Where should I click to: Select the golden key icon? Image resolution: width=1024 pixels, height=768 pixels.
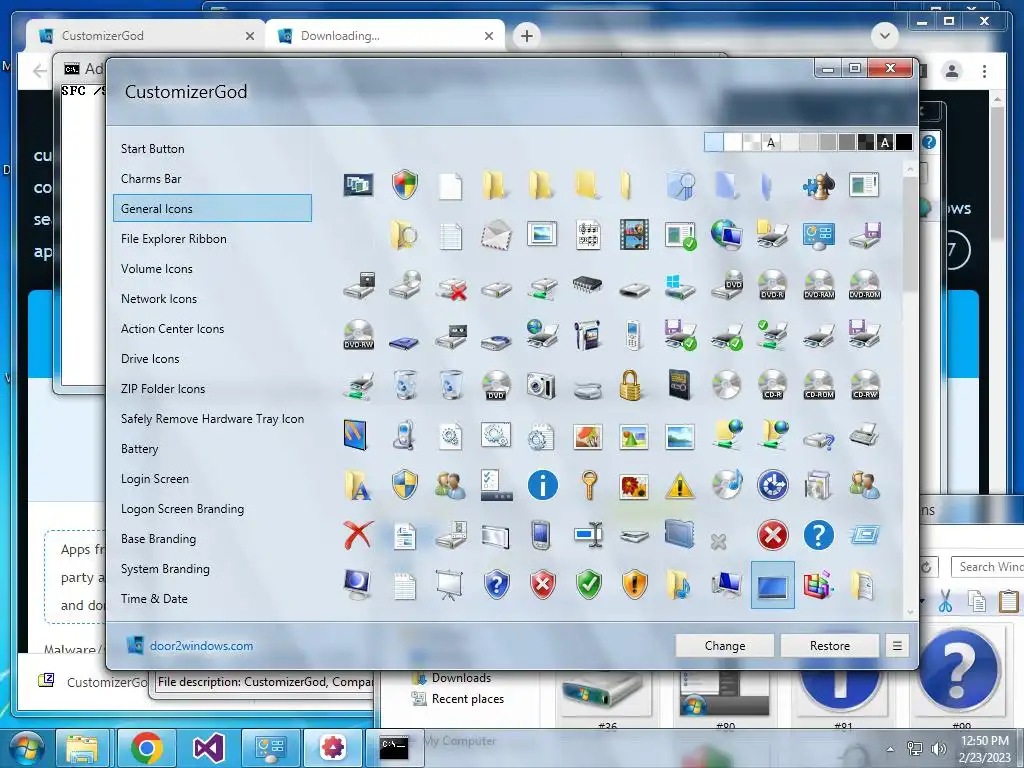[x=589, y=485]
